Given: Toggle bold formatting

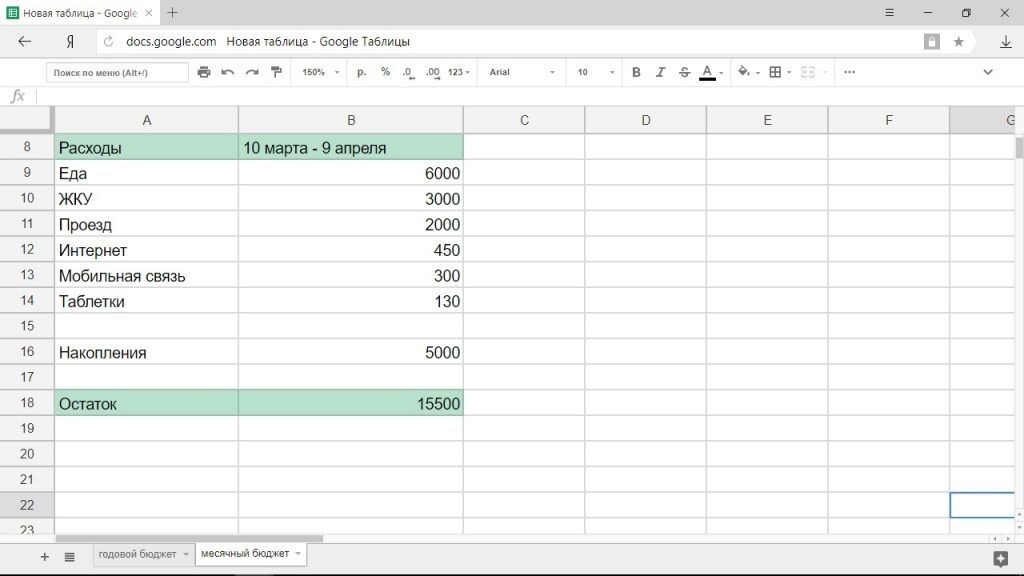Looking at the screenshot, I should coord(636,72).
